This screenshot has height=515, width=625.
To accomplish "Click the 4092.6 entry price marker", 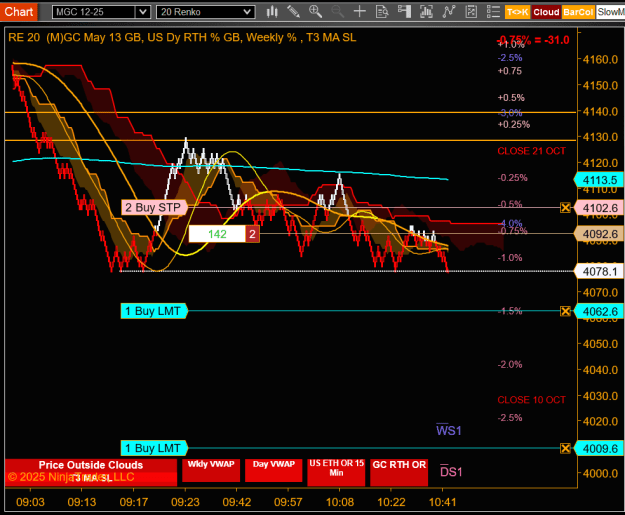I will point(599,234).
